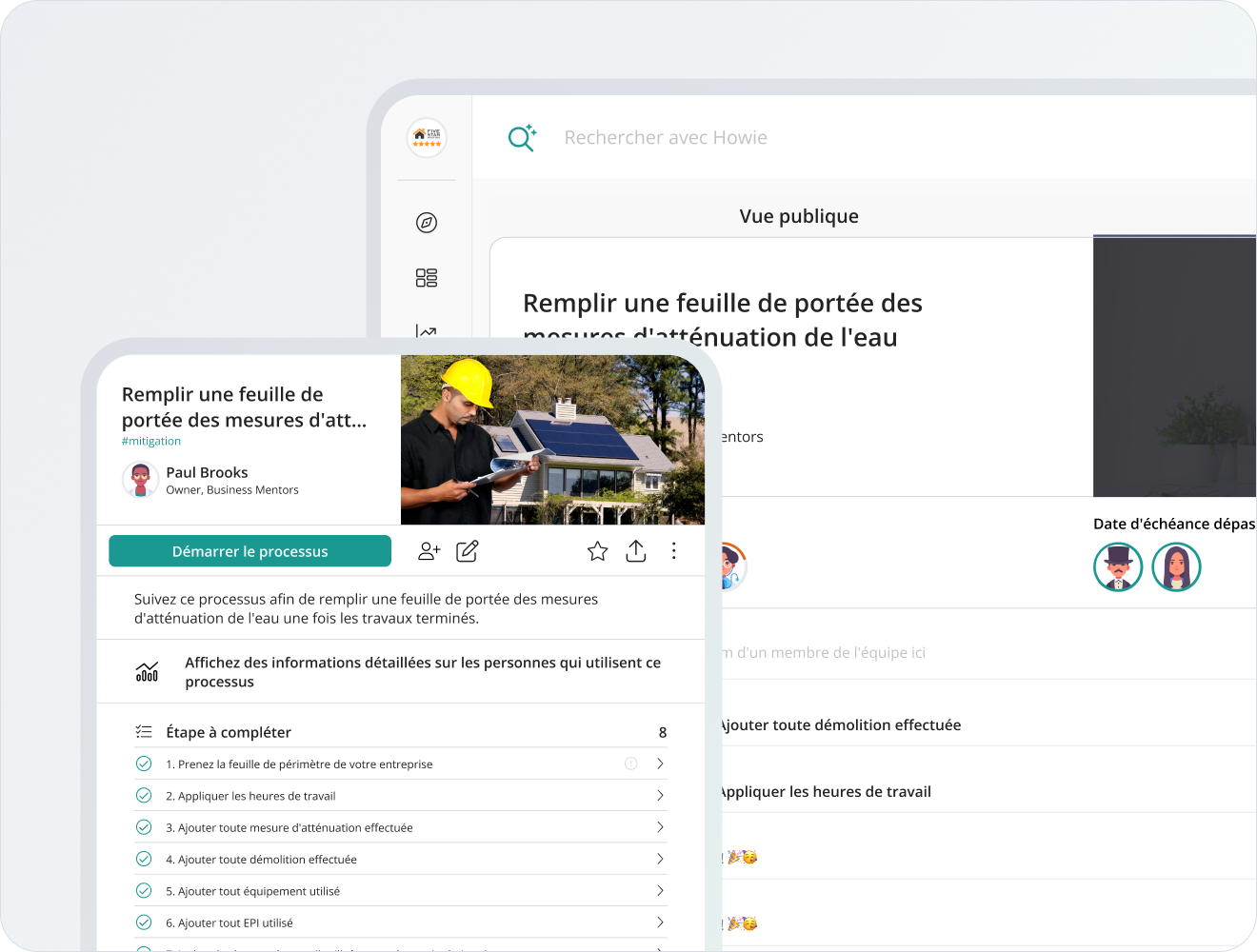The height and width of the screenshot is (952, 1257).
Task: Click the edit pencil icon
Action: tap(468, 551)
